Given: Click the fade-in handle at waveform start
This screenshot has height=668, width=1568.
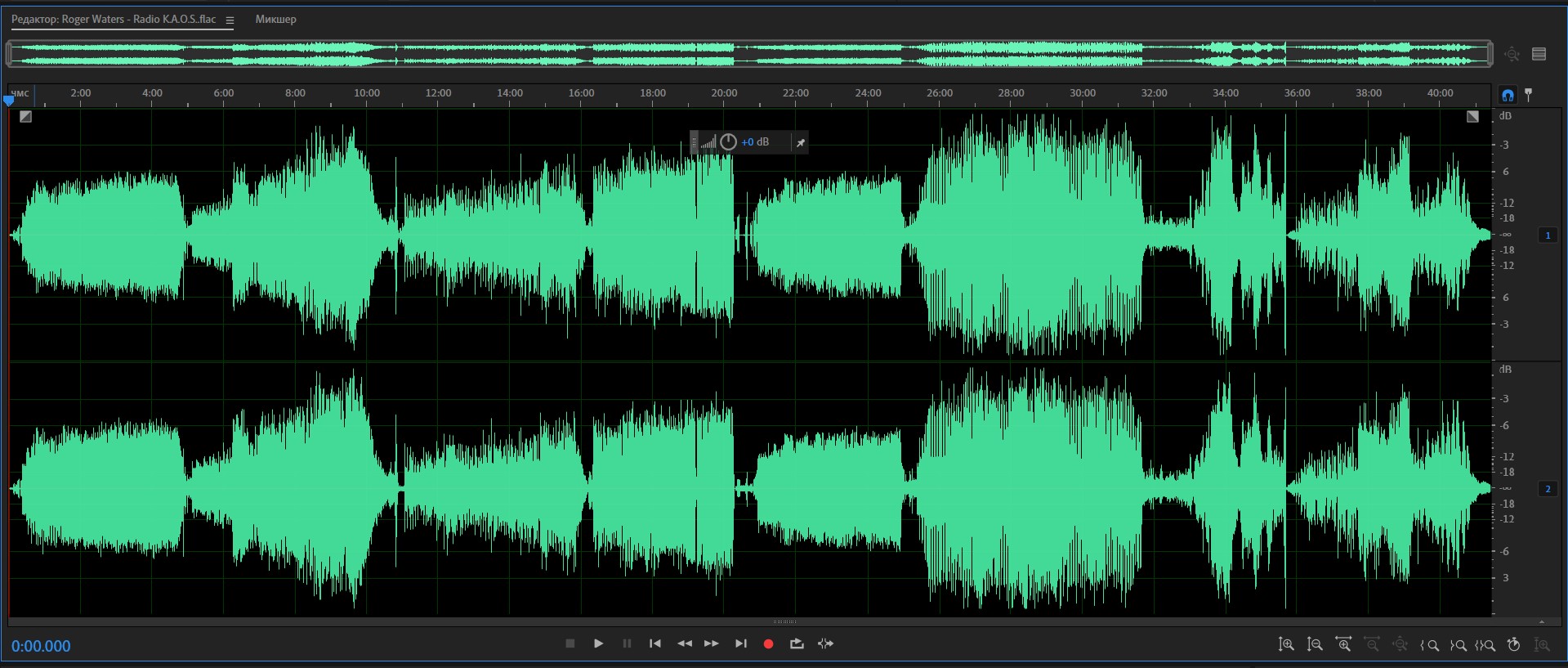Looking at the screenshot, I should pos(25,117).
